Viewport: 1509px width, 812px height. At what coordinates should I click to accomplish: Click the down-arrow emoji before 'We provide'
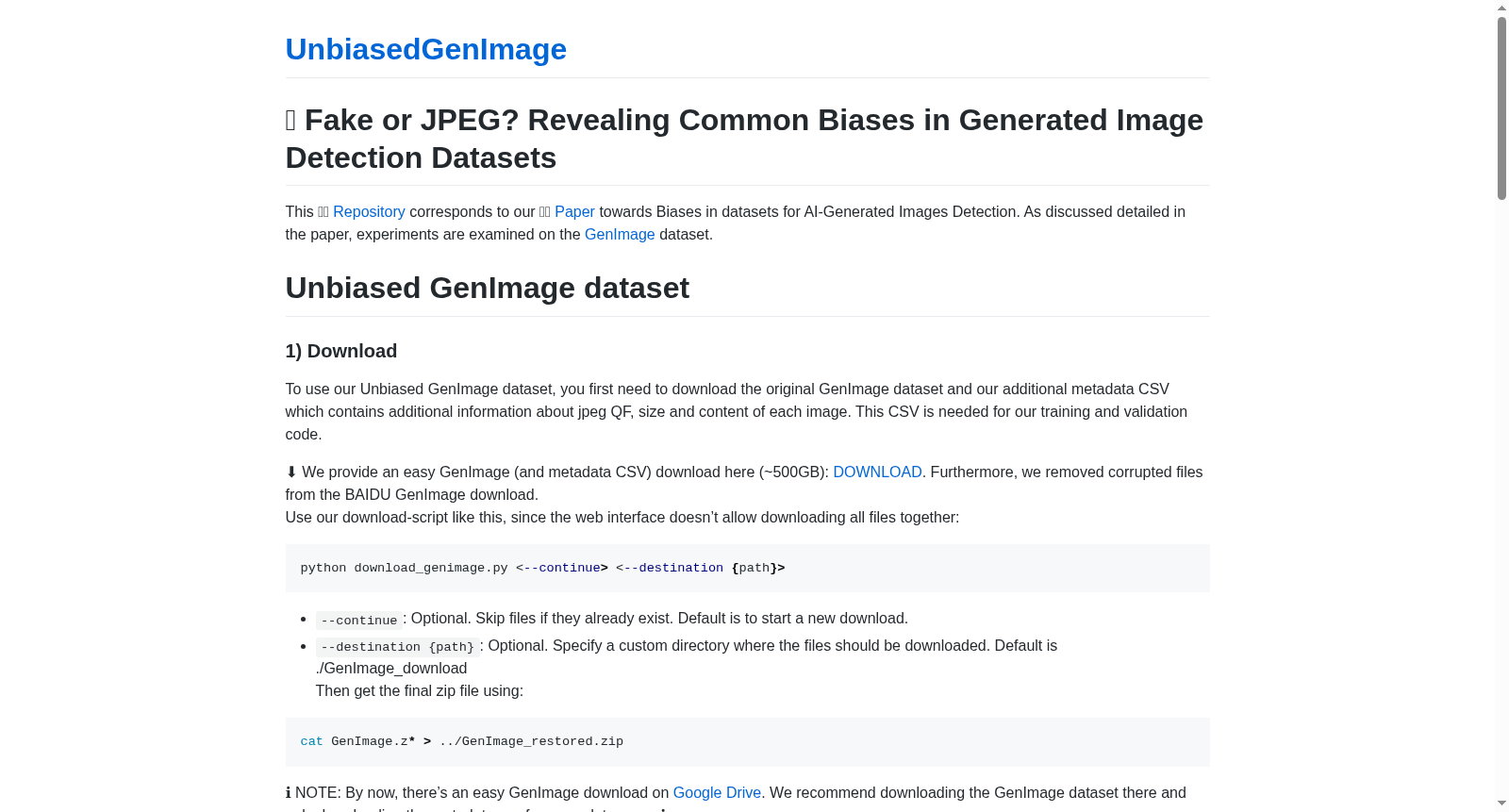291,472
